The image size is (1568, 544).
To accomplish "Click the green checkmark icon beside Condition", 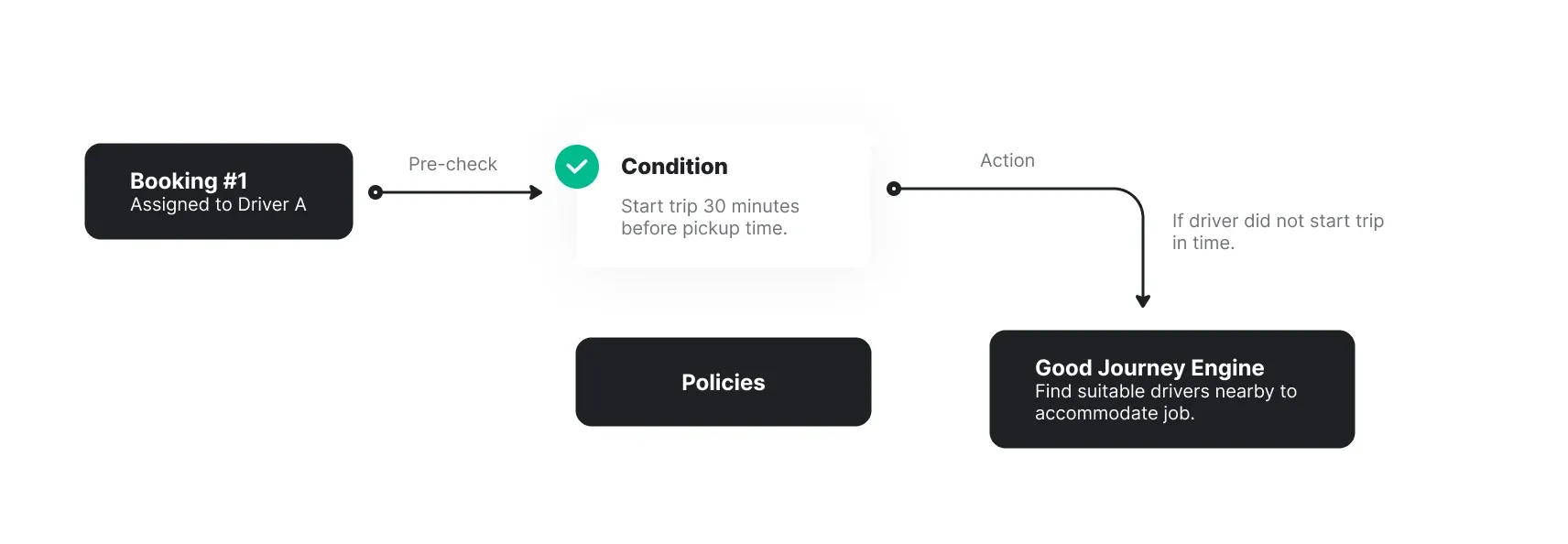I will [577, 167].
